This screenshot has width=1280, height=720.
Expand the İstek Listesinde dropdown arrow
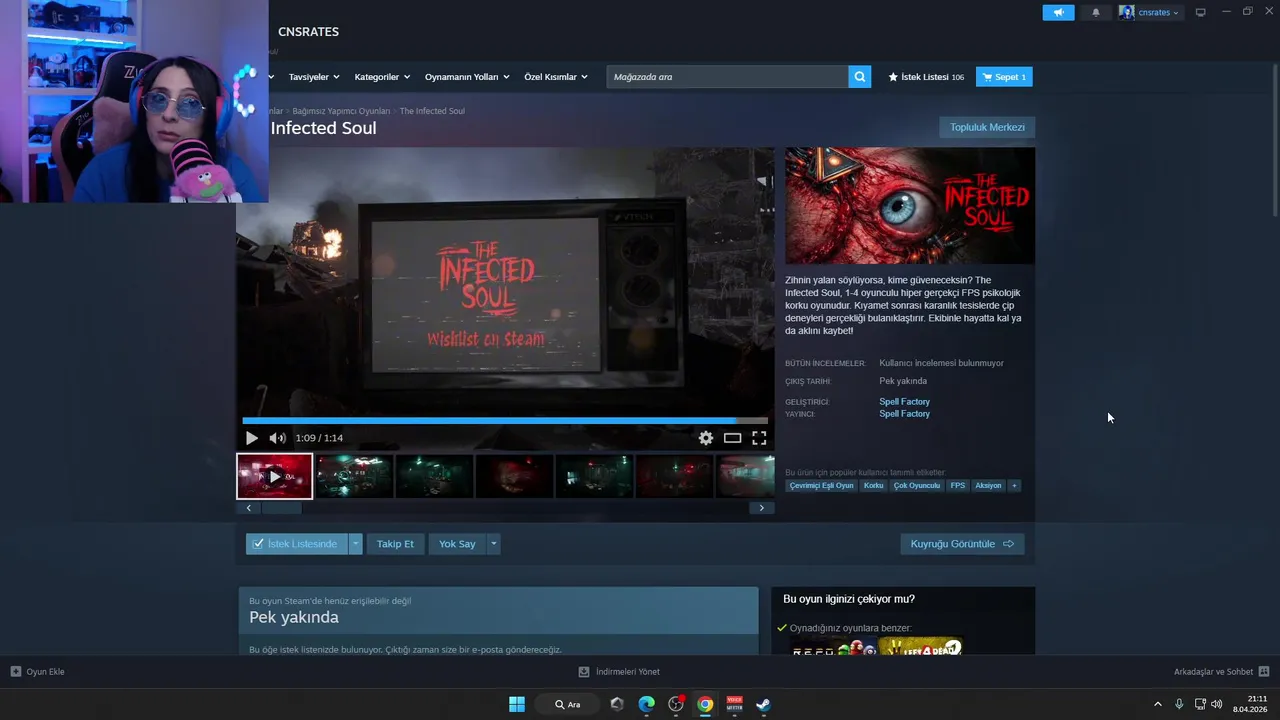[x=355, y=544]
